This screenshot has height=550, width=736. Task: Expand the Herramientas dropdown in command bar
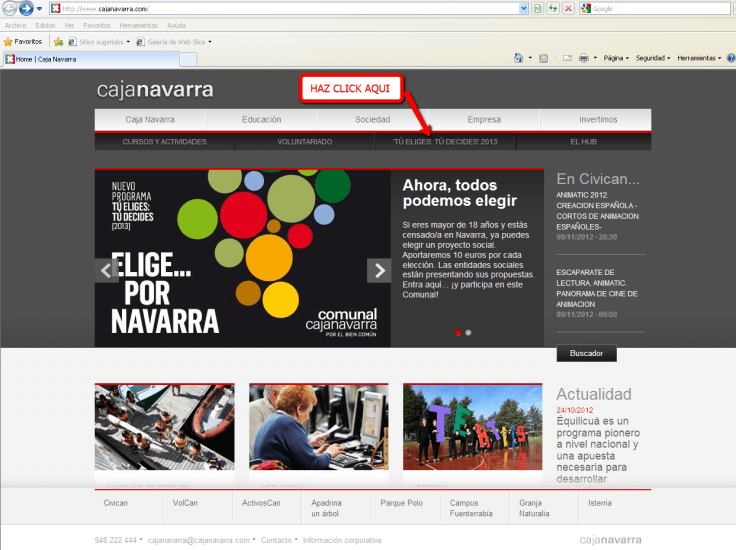[x=698, y=58]
